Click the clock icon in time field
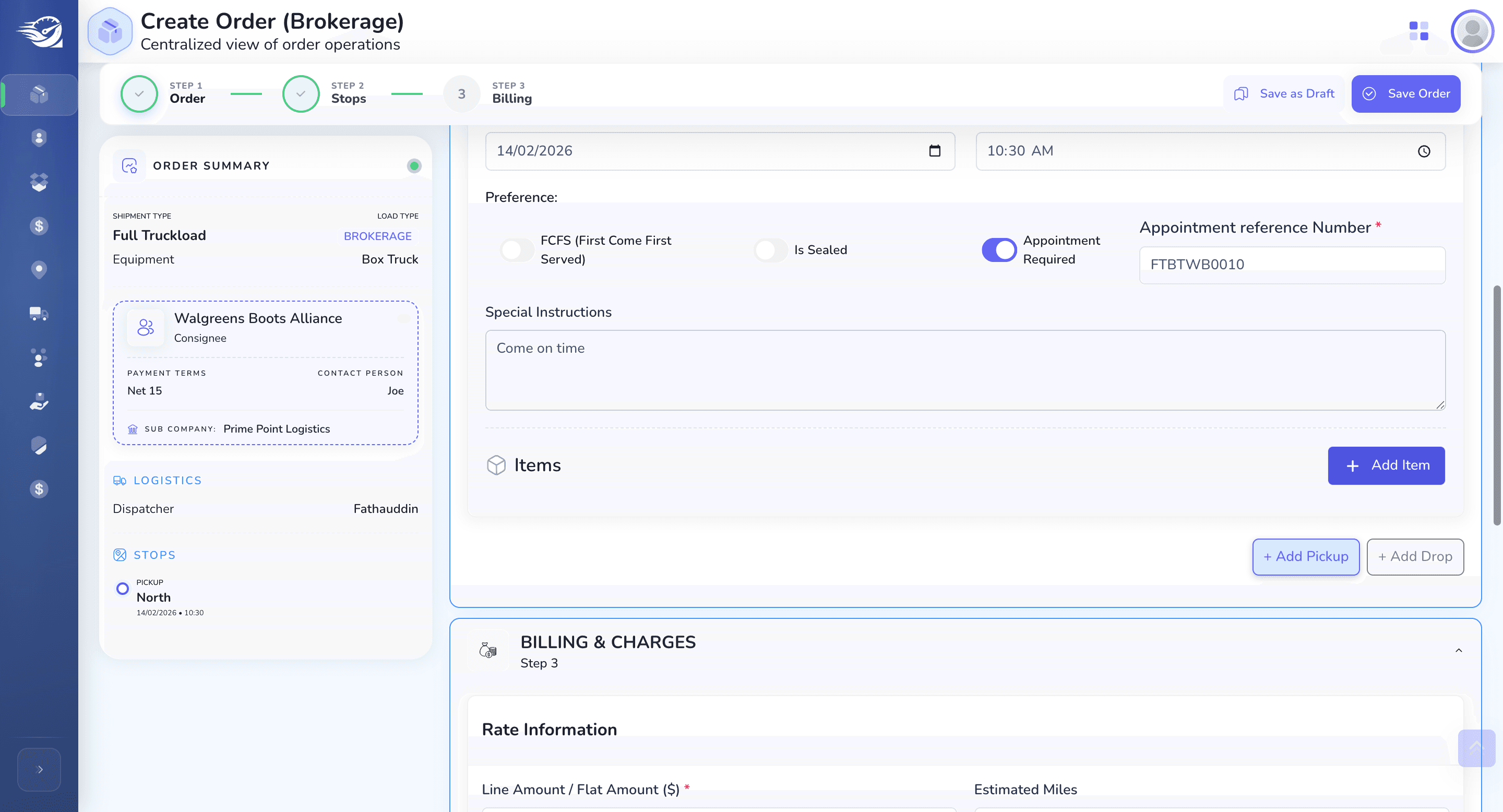 1424,152
